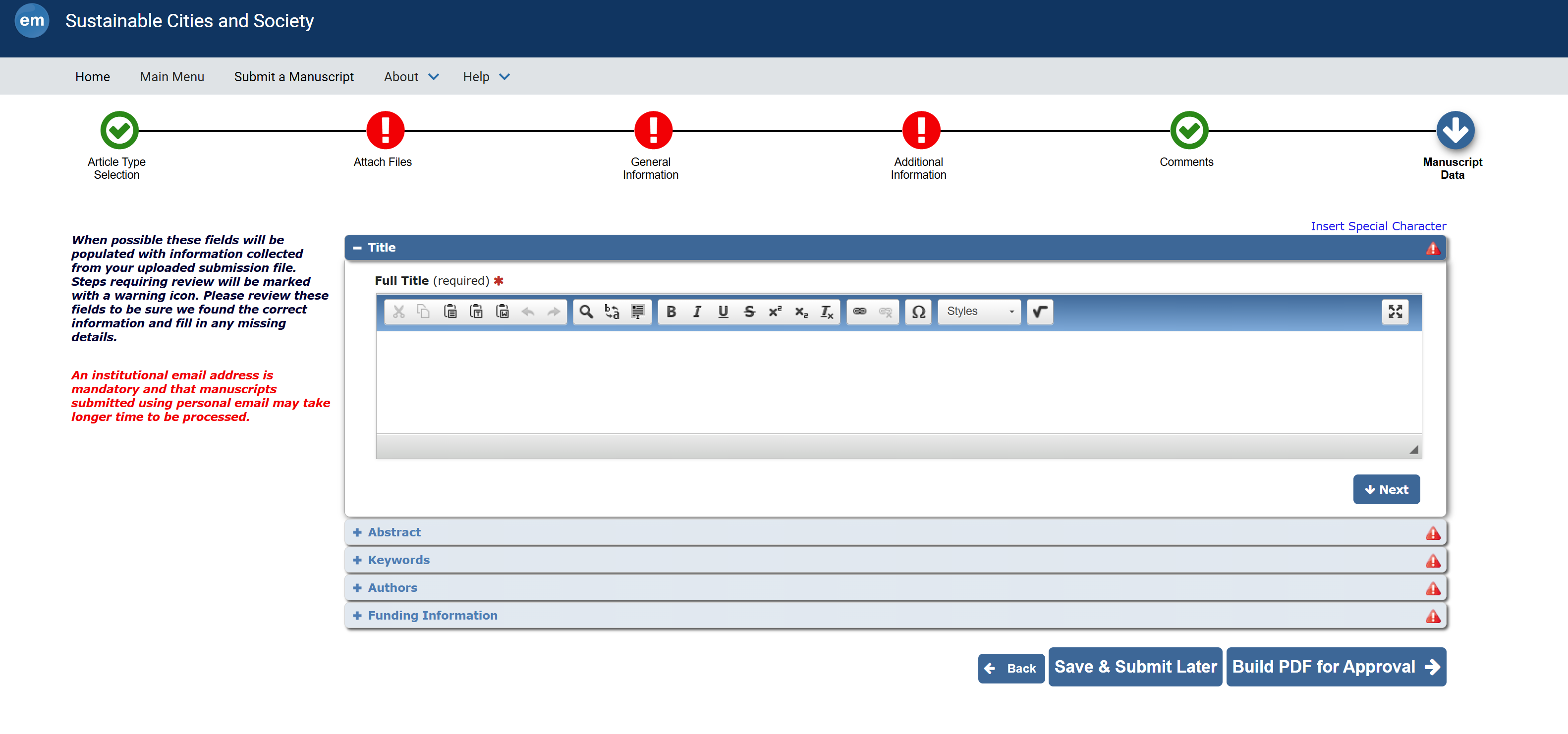The width and height of the screenshot is (1568, 734).
Task: Click the Remove Format icon
Action: [x=827, y=312]
